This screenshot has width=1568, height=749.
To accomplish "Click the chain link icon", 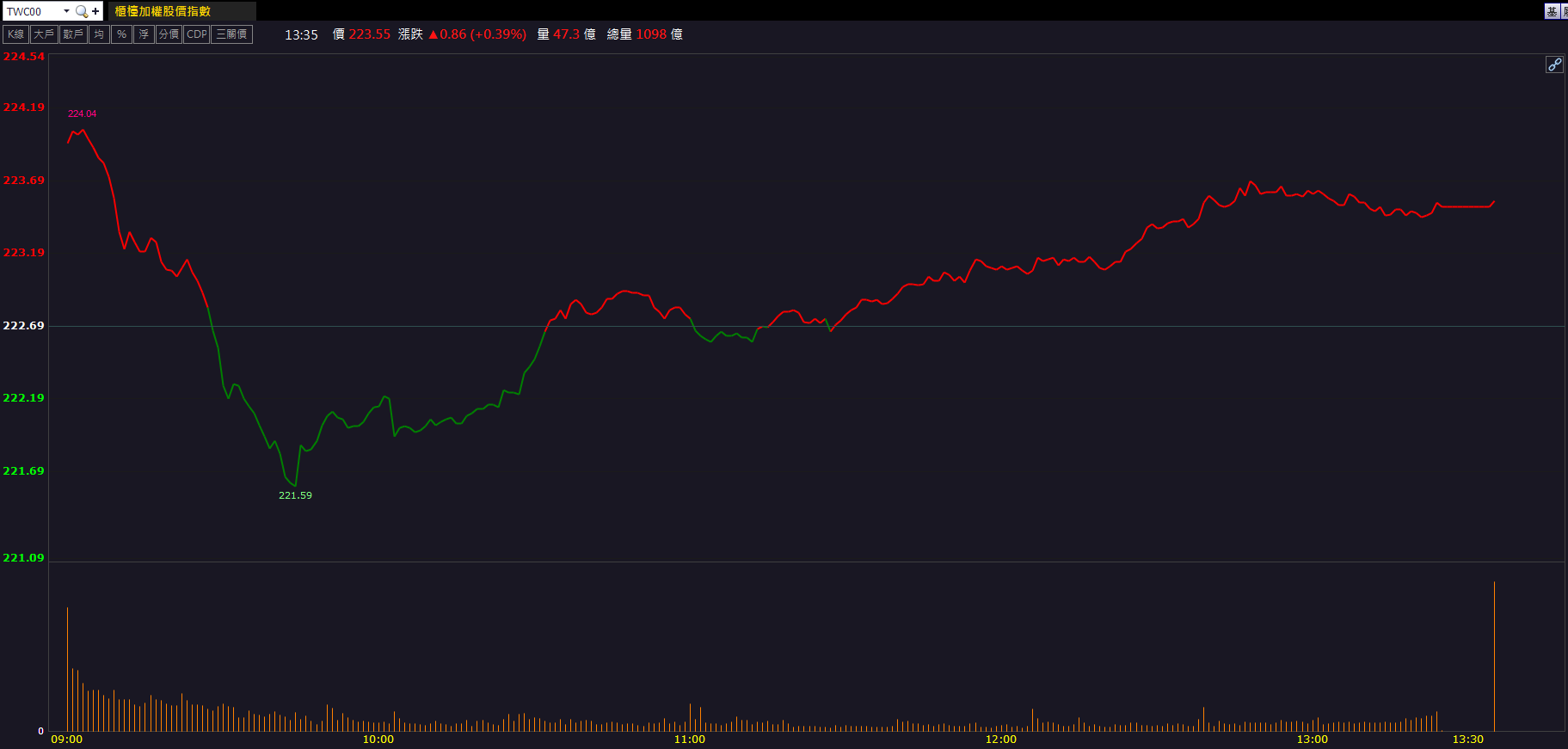I will [x=1554, y=64].
